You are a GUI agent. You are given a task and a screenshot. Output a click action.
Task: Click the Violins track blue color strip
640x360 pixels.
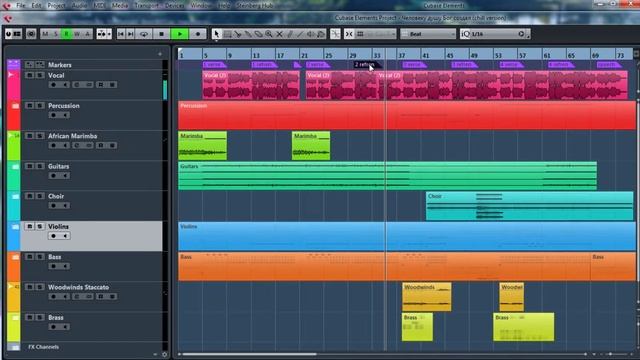pyautogui.click(x=13, y=236)
